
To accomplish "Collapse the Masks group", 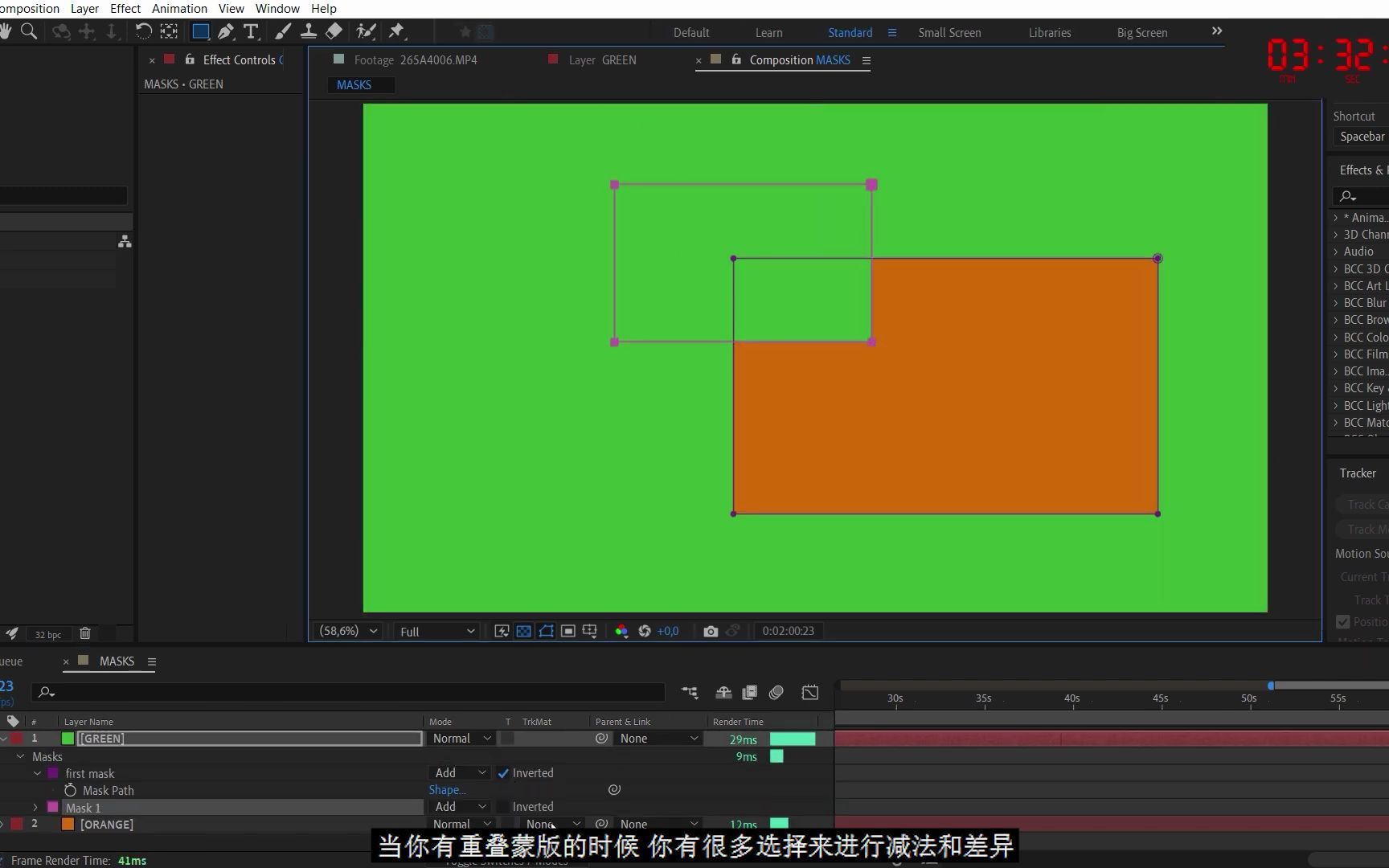I will coord(20,756).
